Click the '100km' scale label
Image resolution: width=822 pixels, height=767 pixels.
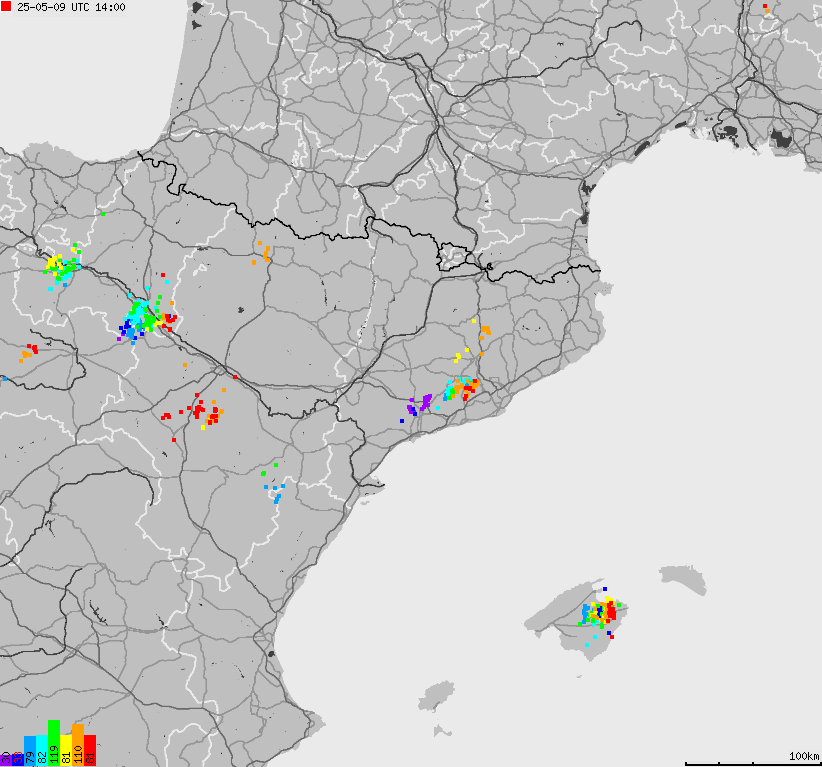804,755
